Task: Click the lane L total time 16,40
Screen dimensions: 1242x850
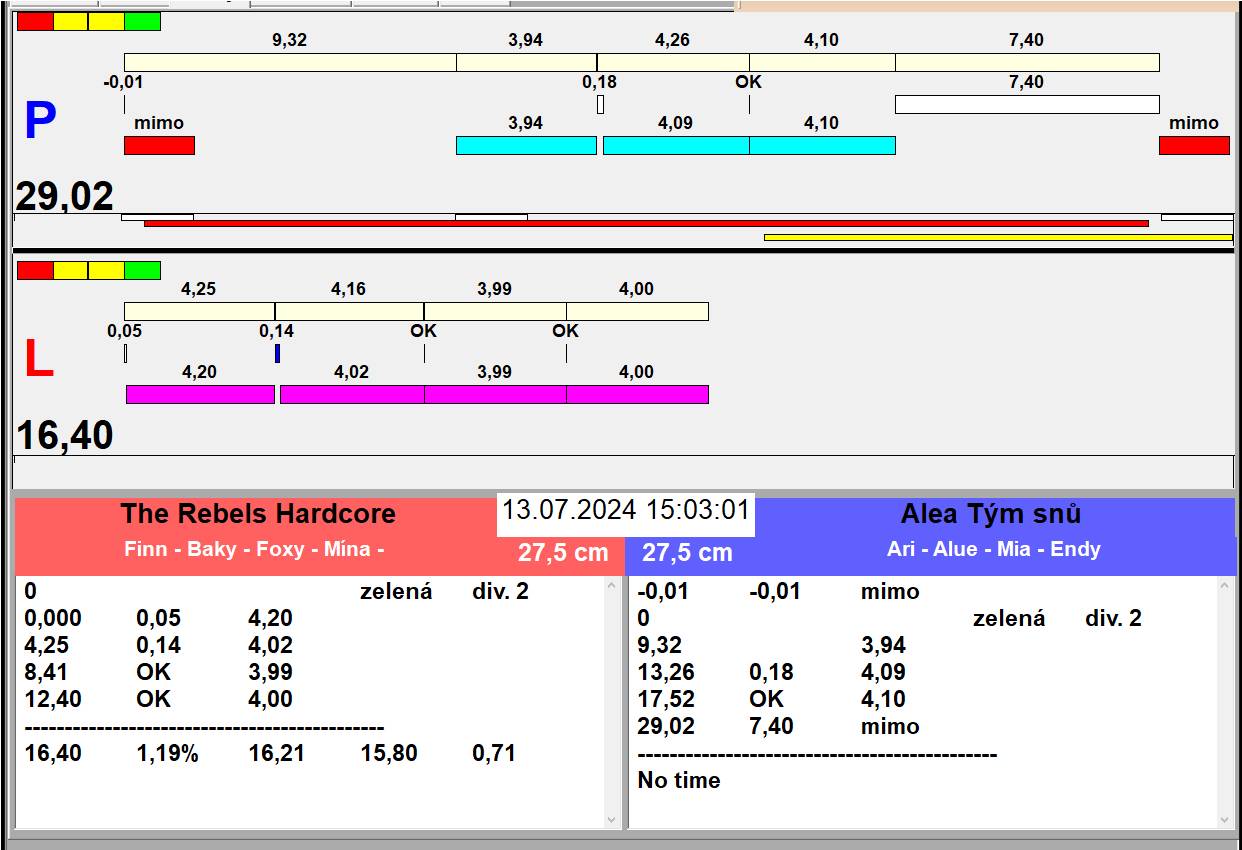Action: (65, 436)
